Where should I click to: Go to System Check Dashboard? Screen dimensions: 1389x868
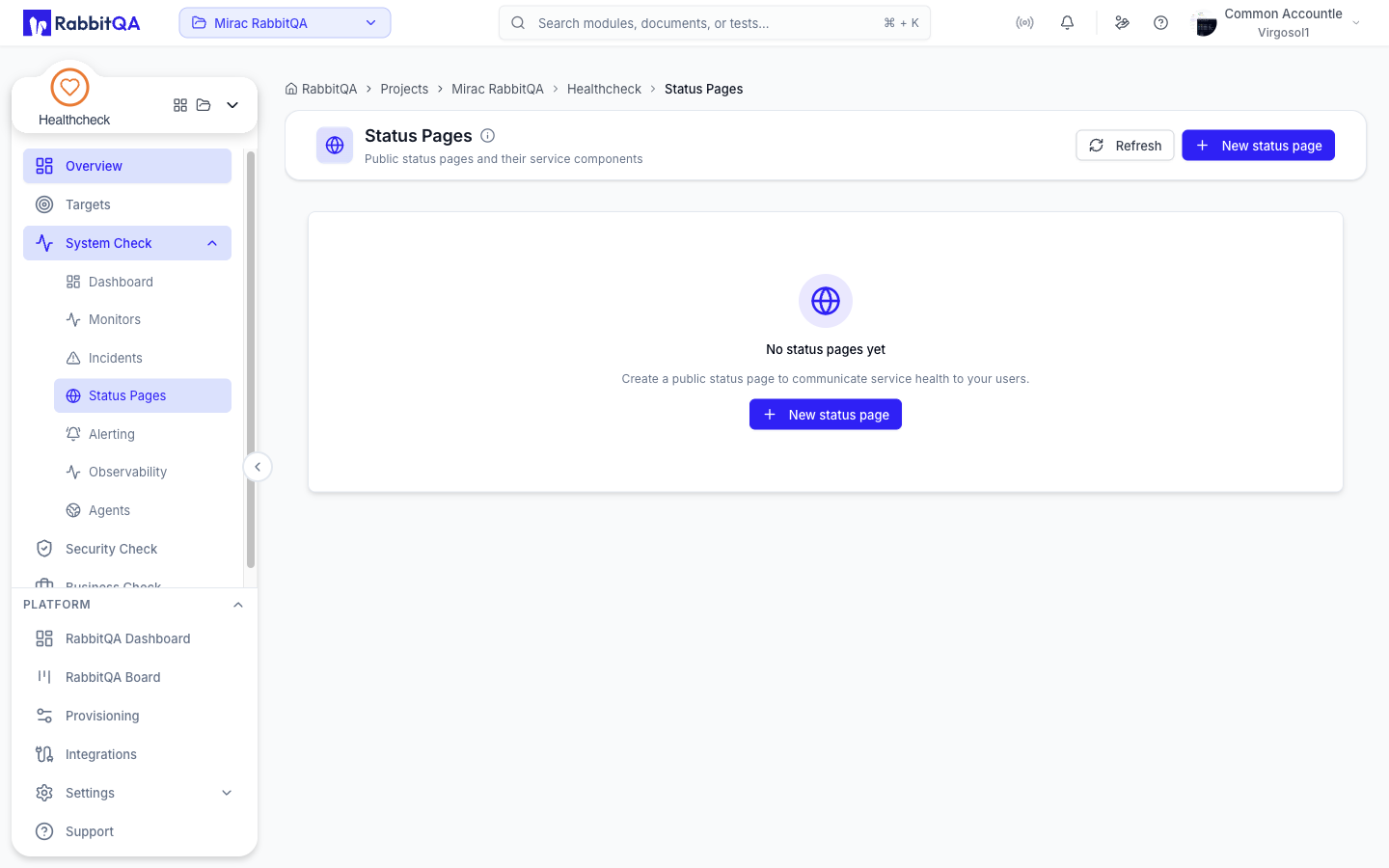[x=143, y=282]
